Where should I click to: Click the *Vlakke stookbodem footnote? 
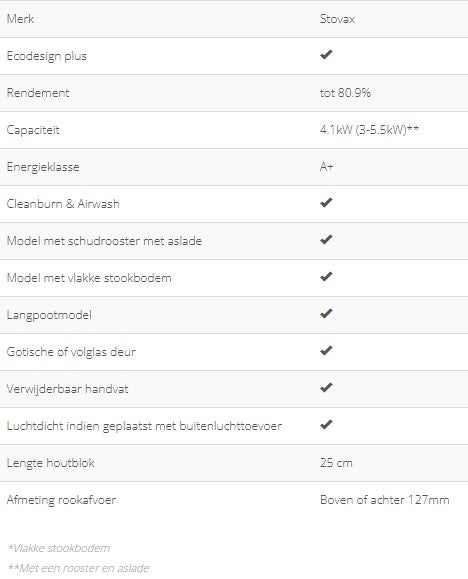click(59, 548)
